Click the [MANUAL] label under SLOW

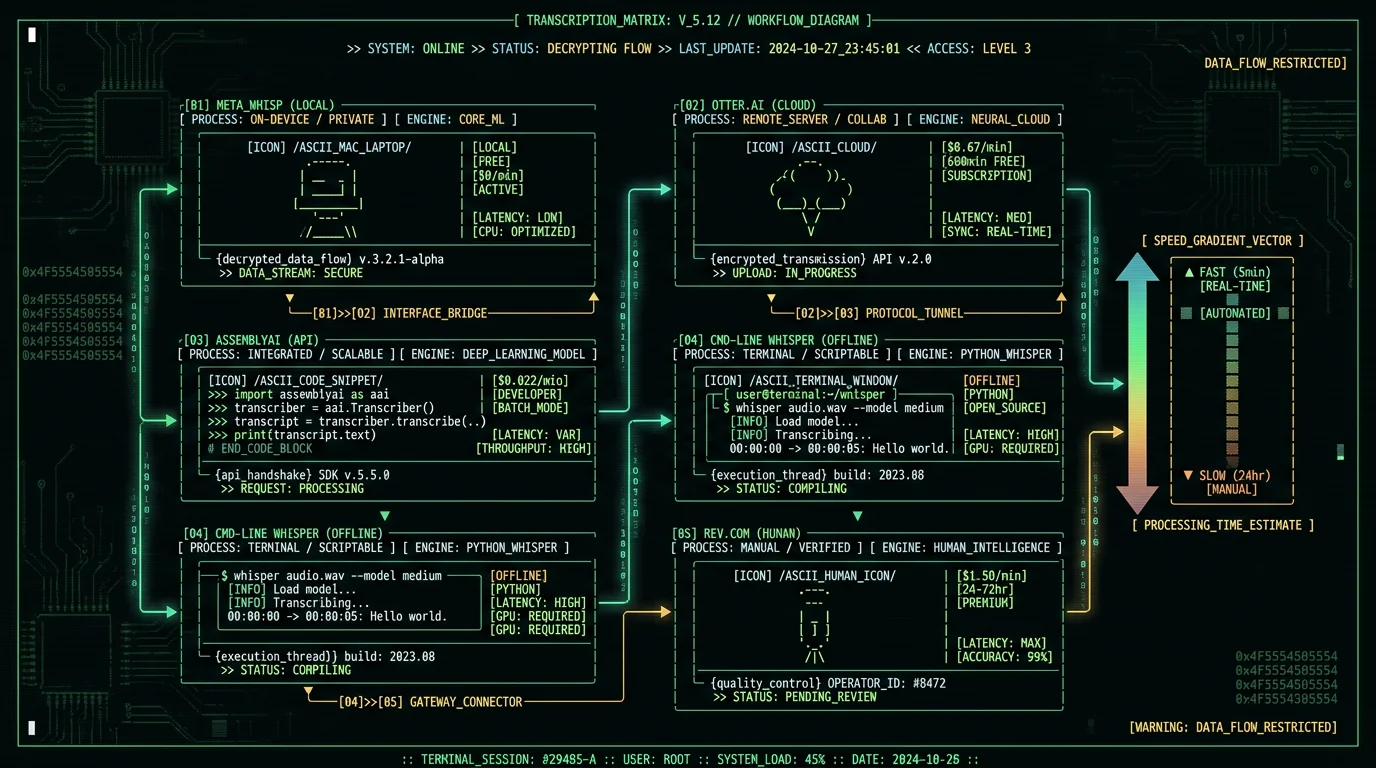pyautogui.click(x=1232, y=489)
